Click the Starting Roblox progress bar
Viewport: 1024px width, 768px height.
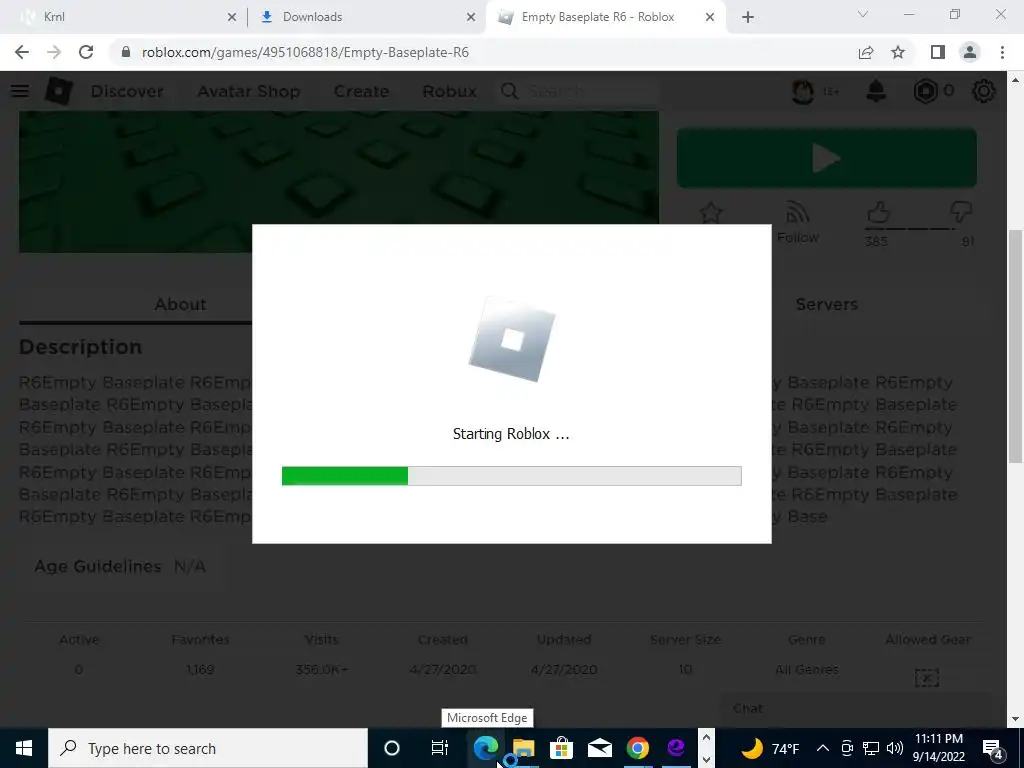(511, 476)
